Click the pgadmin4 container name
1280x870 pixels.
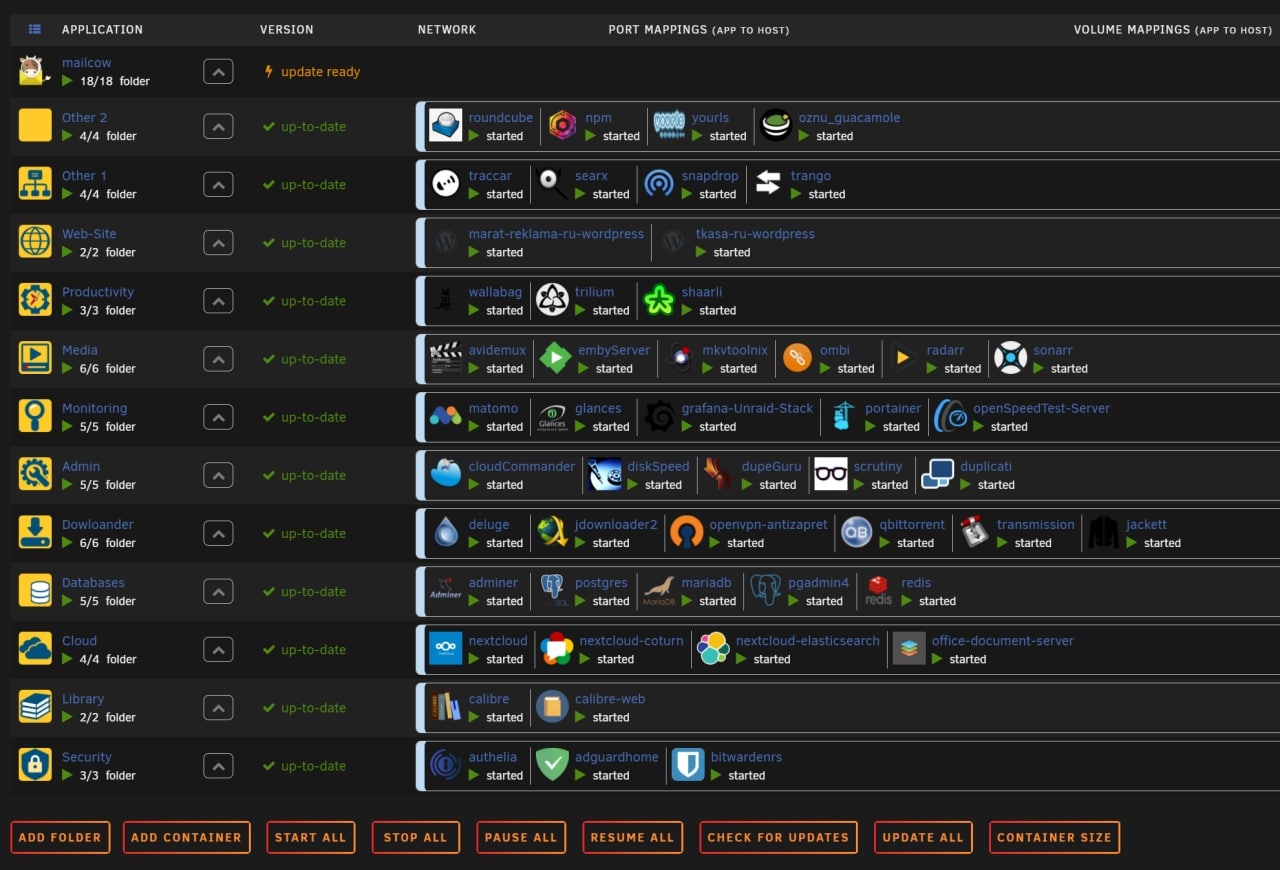(x=818, y=582)
